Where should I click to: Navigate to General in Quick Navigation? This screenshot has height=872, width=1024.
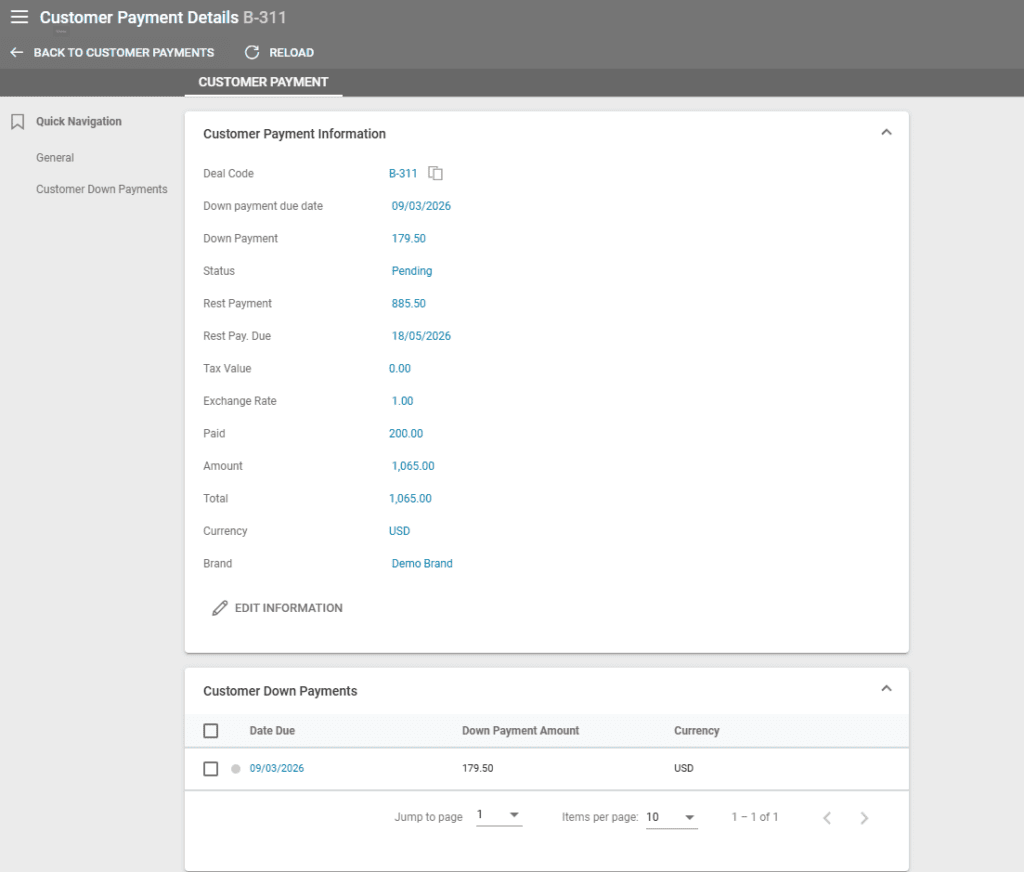pyautogui.click(x=55, y=158)
